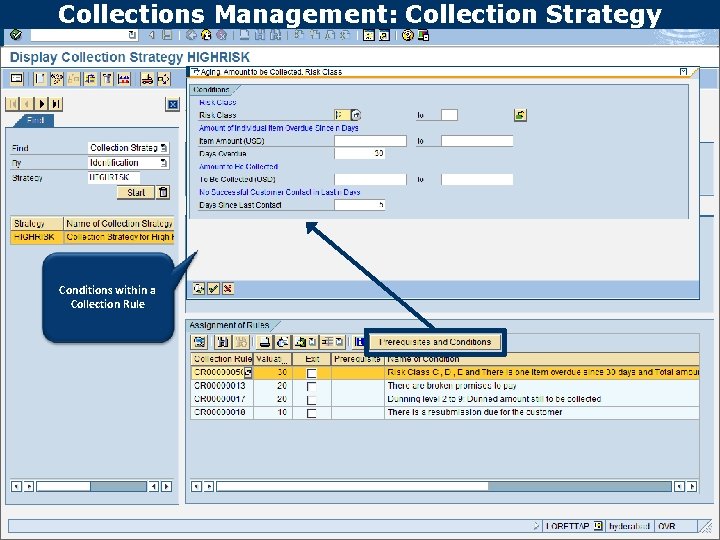Click the transport truck icon in the strategy toolbar

click(x=147, y=79)
